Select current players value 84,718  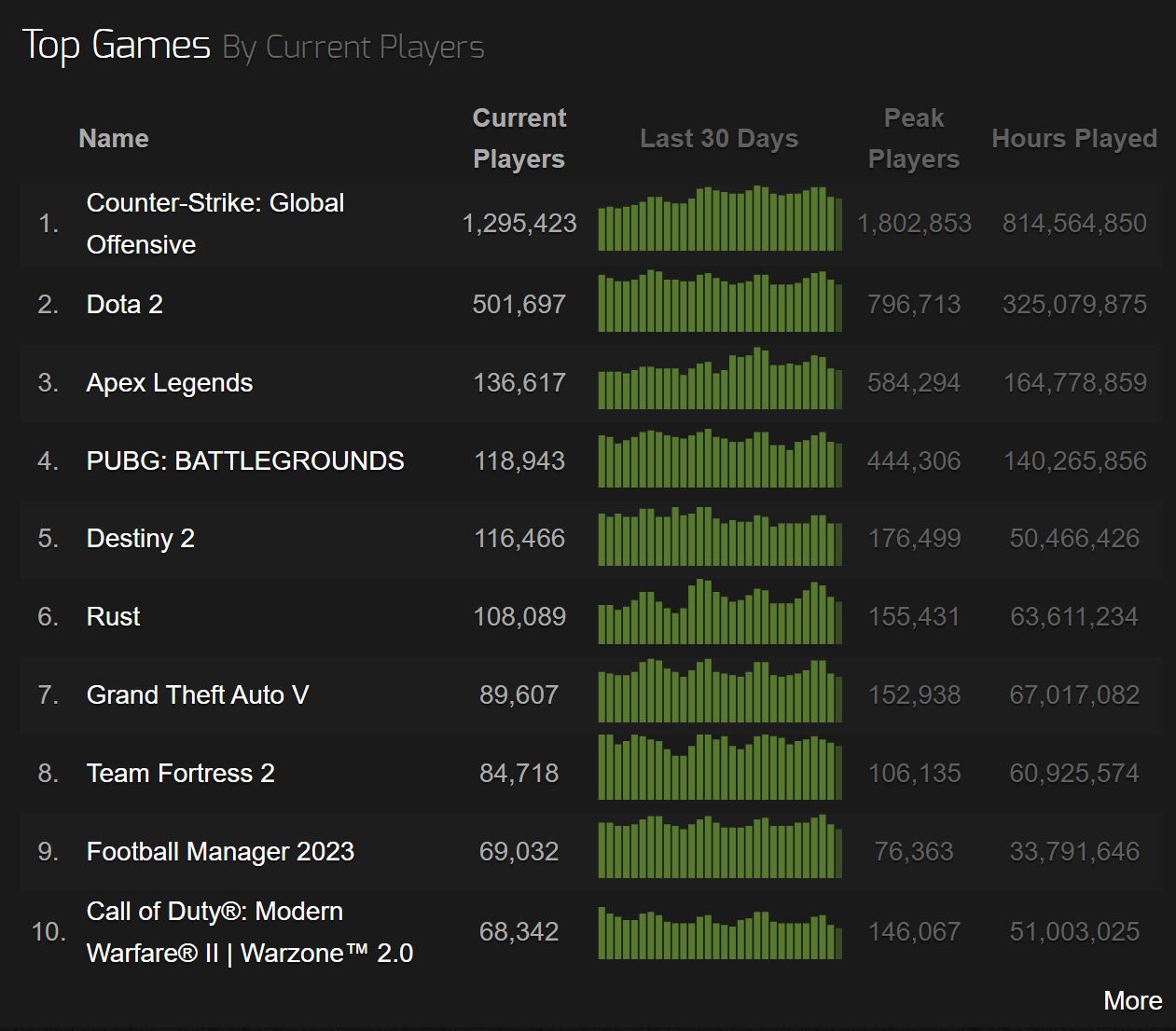pos(519,773)
